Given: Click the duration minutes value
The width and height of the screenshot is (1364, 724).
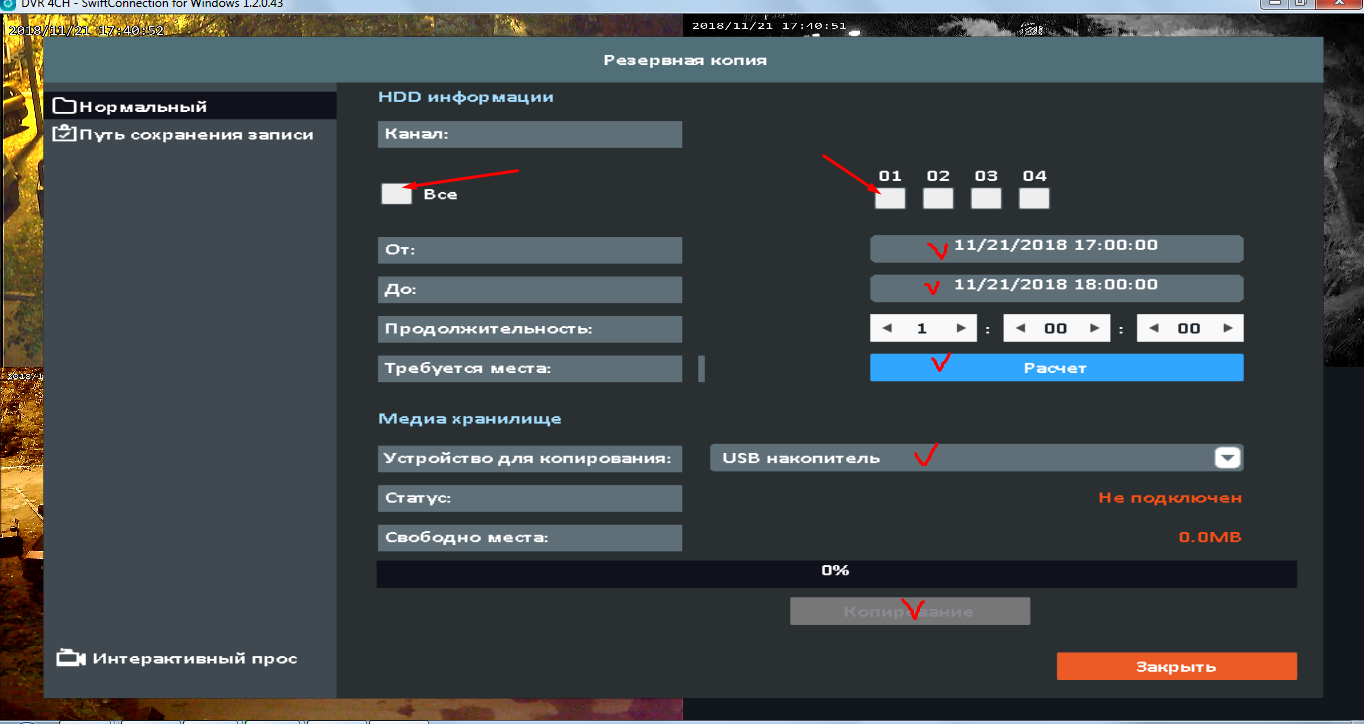Looking at the screenshot, I should 1056,328.
